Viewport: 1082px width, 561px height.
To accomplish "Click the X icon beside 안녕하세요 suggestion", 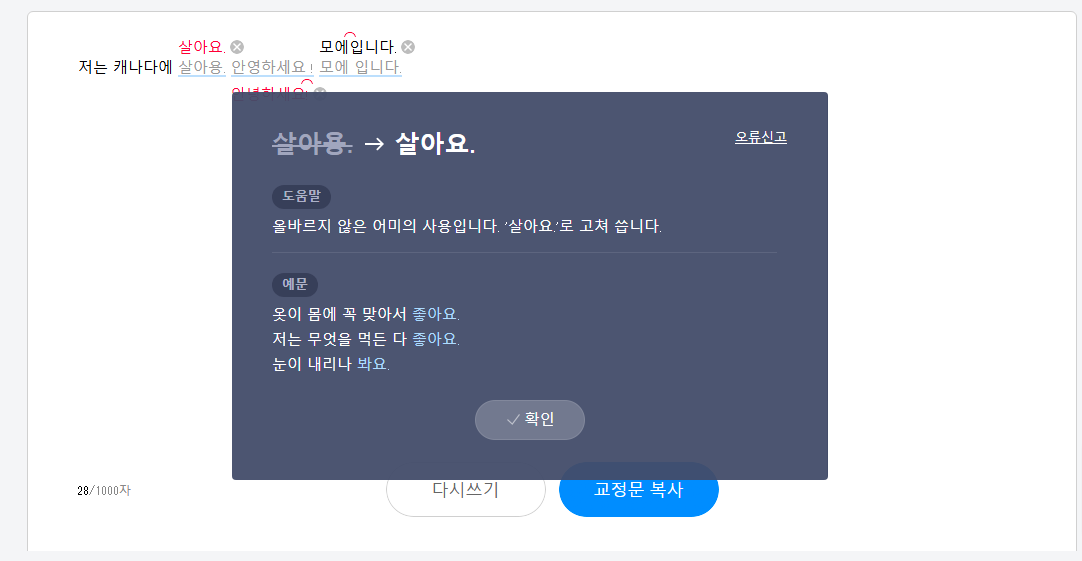I will click(x=320, y=92).
